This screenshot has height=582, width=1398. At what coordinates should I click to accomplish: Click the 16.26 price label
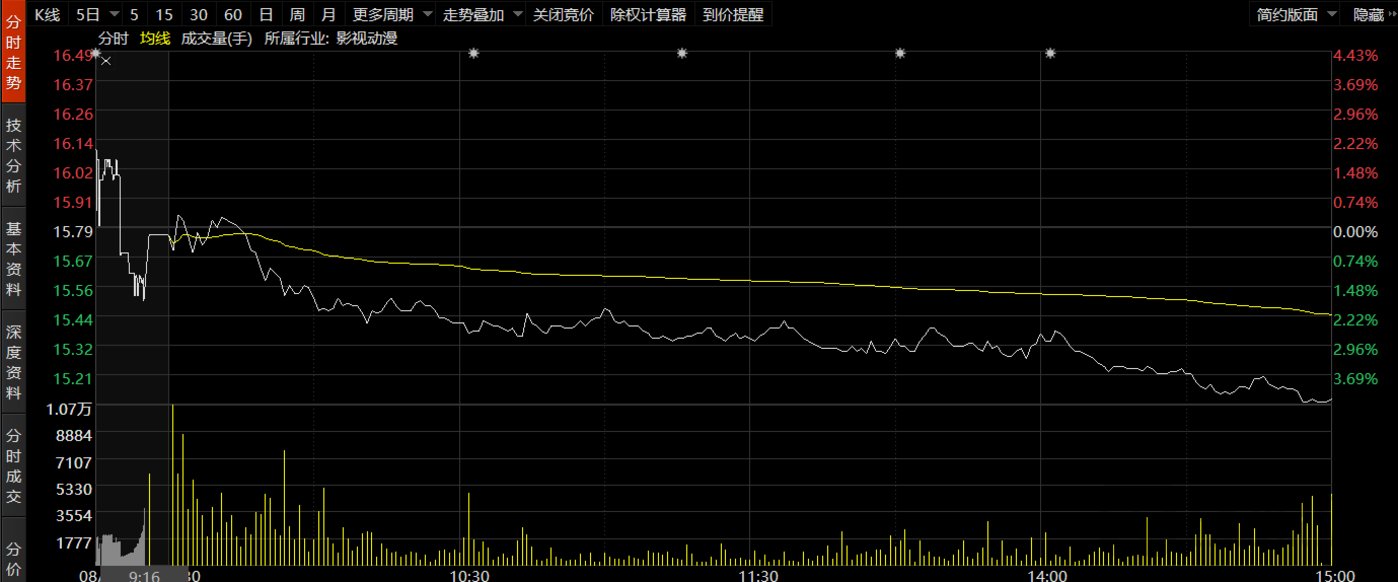73,114
